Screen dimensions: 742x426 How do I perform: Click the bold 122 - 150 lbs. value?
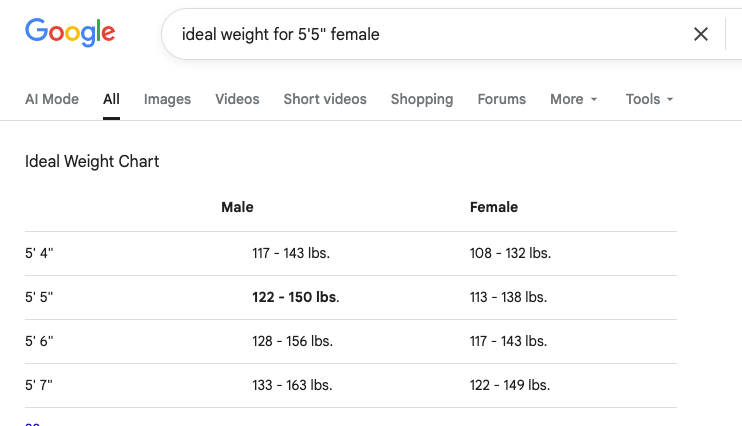tap(295, 297)
